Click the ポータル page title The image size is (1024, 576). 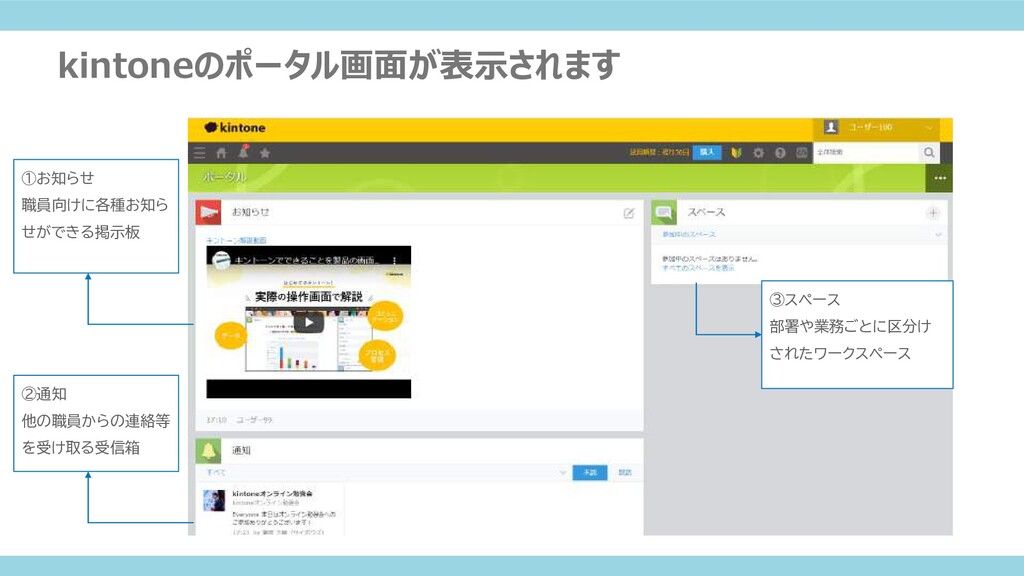(x=225, y=177)
